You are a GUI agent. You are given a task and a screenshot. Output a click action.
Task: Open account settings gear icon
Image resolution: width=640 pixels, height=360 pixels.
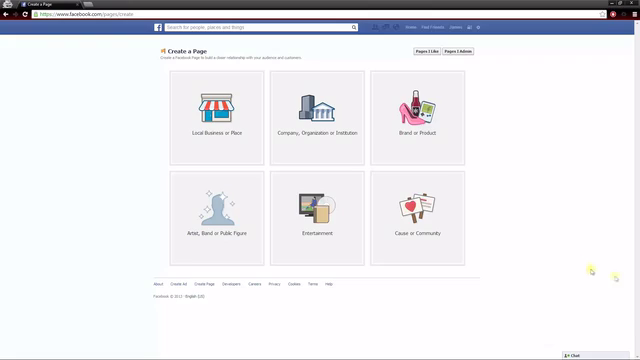click(478, 27)
